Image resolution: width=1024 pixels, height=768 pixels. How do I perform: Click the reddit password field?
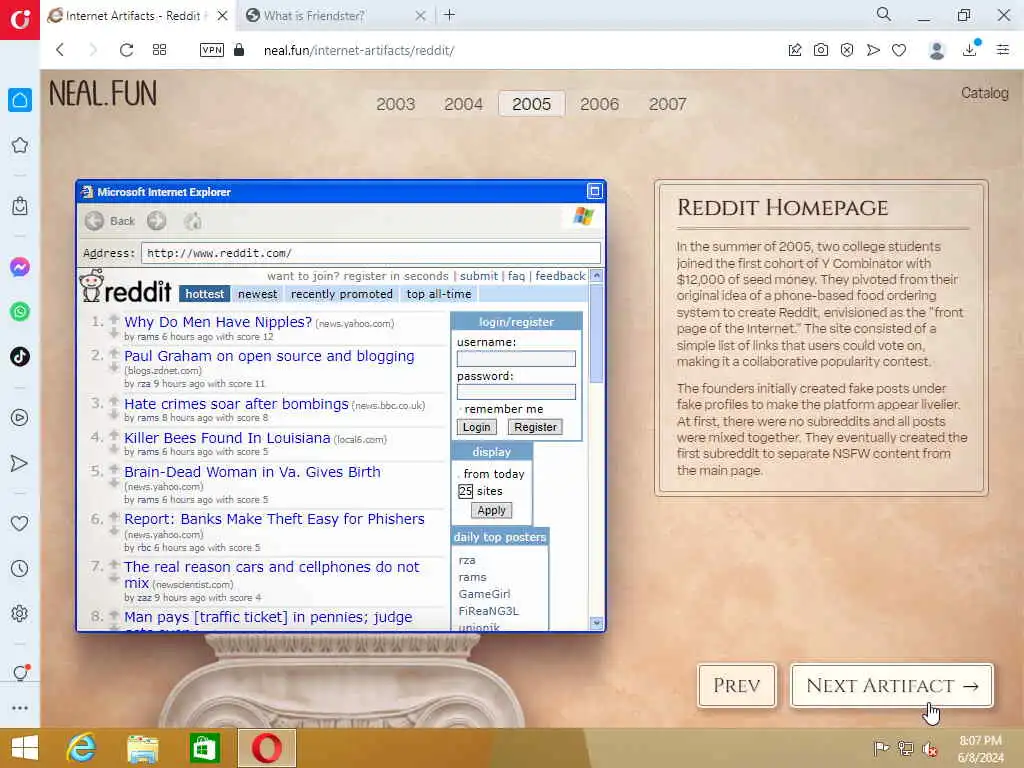(516, 392)
